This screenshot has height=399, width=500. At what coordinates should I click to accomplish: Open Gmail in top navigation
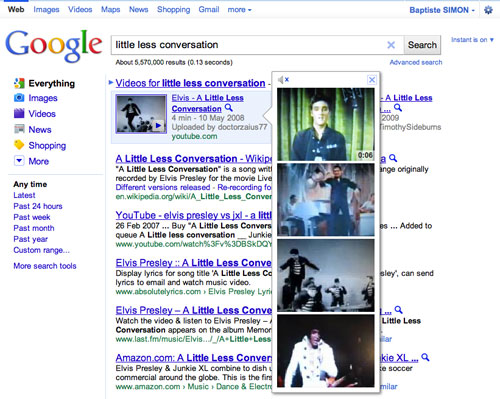tap(209, 10)
